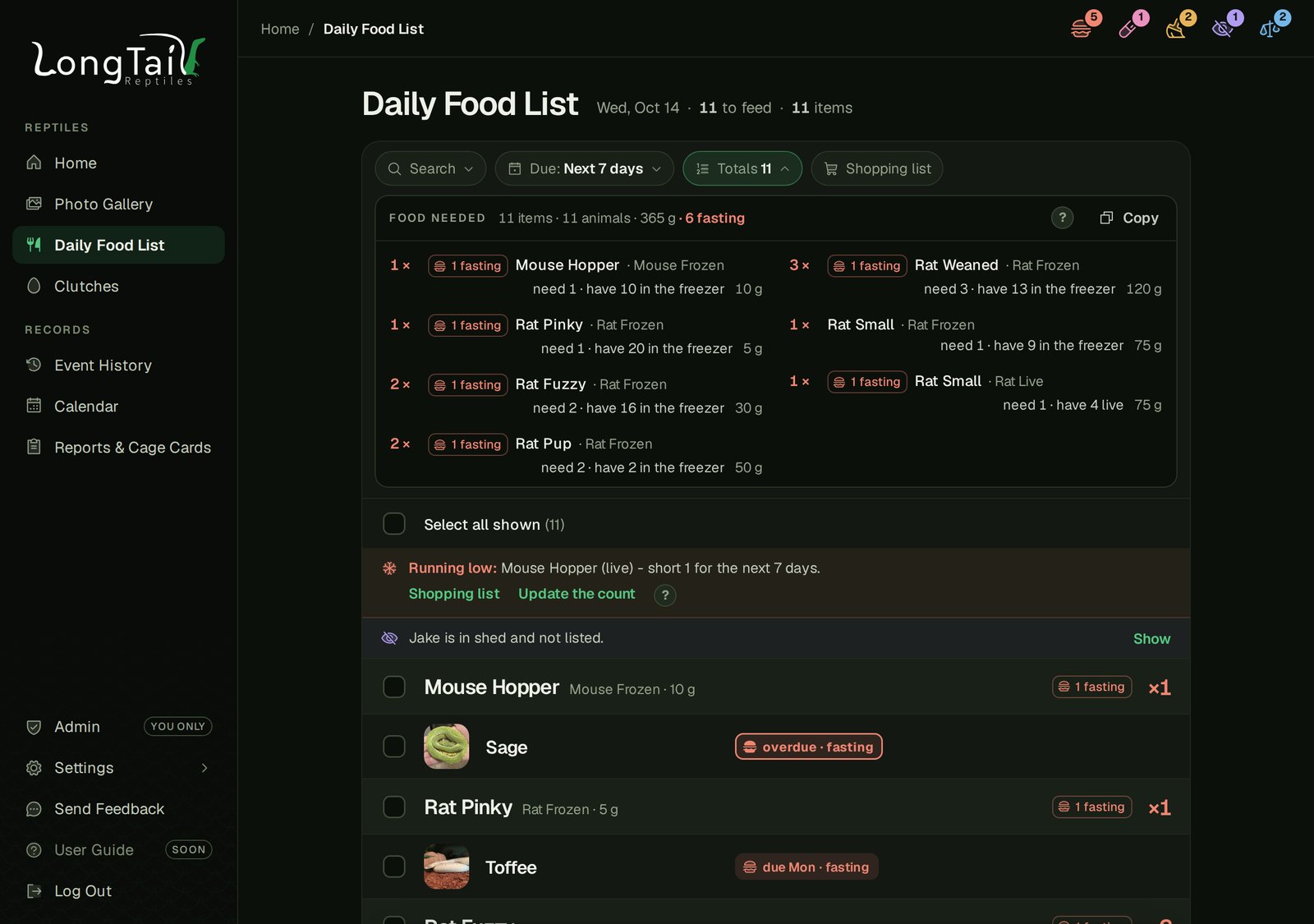Viewport: 1314px width, 924px height.
Task: Click the 6 fasting summary text
Action: pos(715,218)
